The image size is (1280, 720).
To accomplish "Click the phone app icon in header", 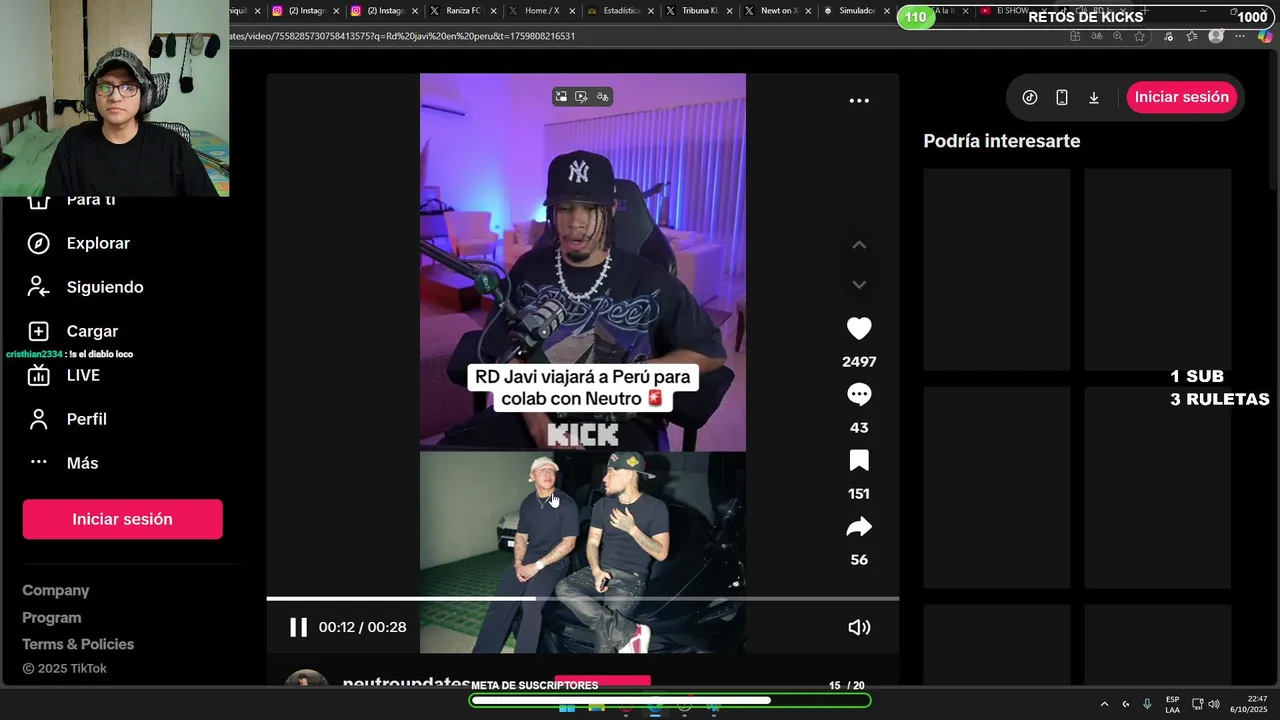I will tap(1062, 97).
